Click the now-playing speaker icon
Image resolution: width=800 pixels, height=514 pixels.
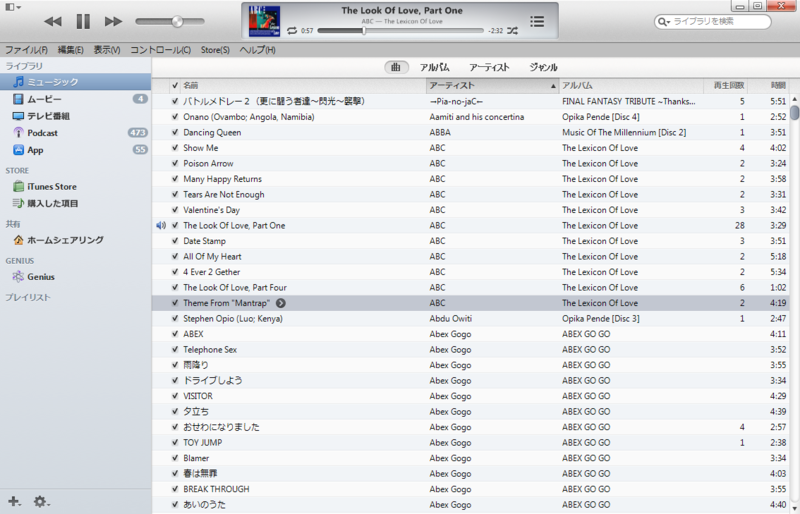pyautogui.click(x=161, y=225)
